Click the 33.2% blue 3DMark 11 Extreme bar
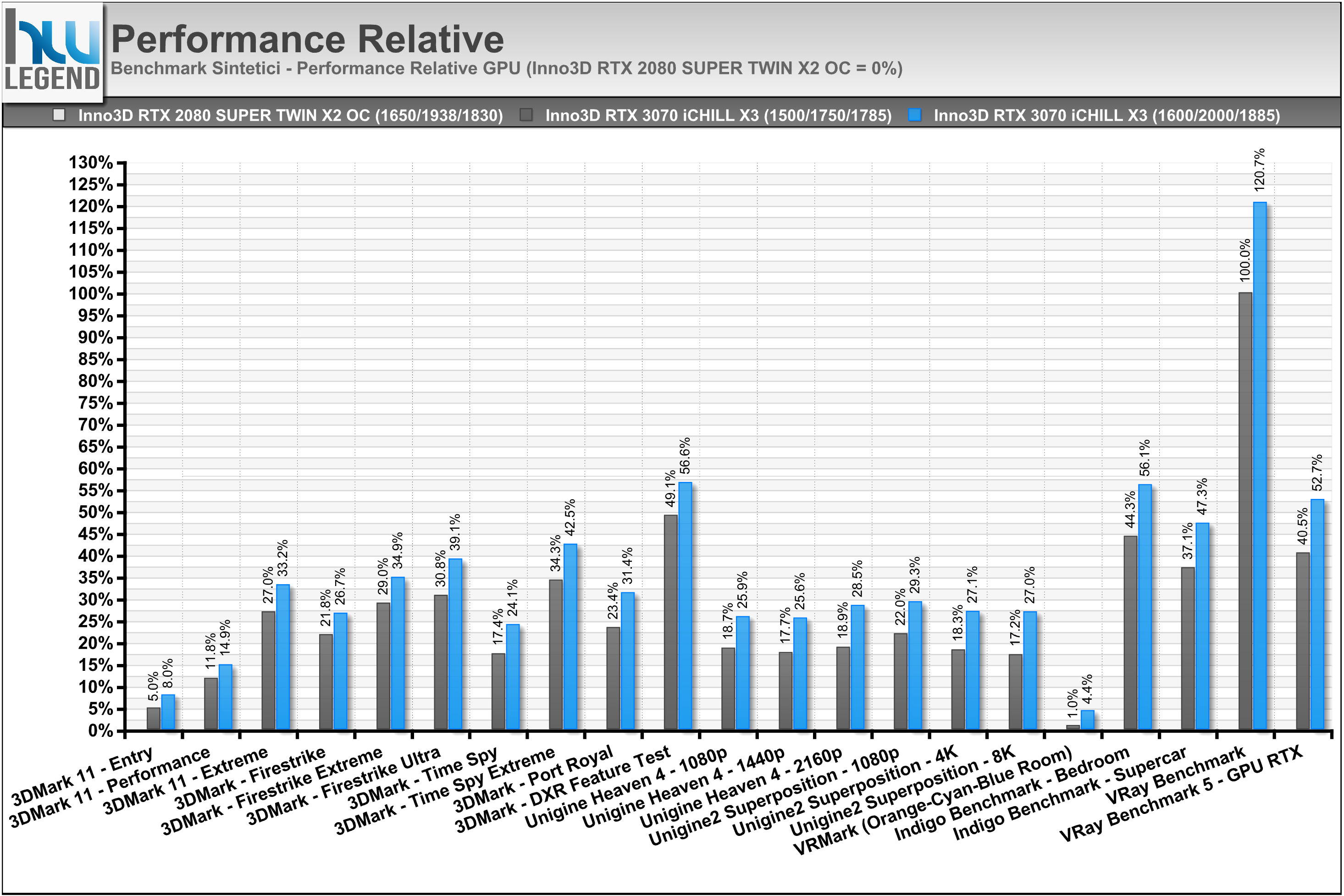The image size is (1344, 896). (x=283, y=658)
